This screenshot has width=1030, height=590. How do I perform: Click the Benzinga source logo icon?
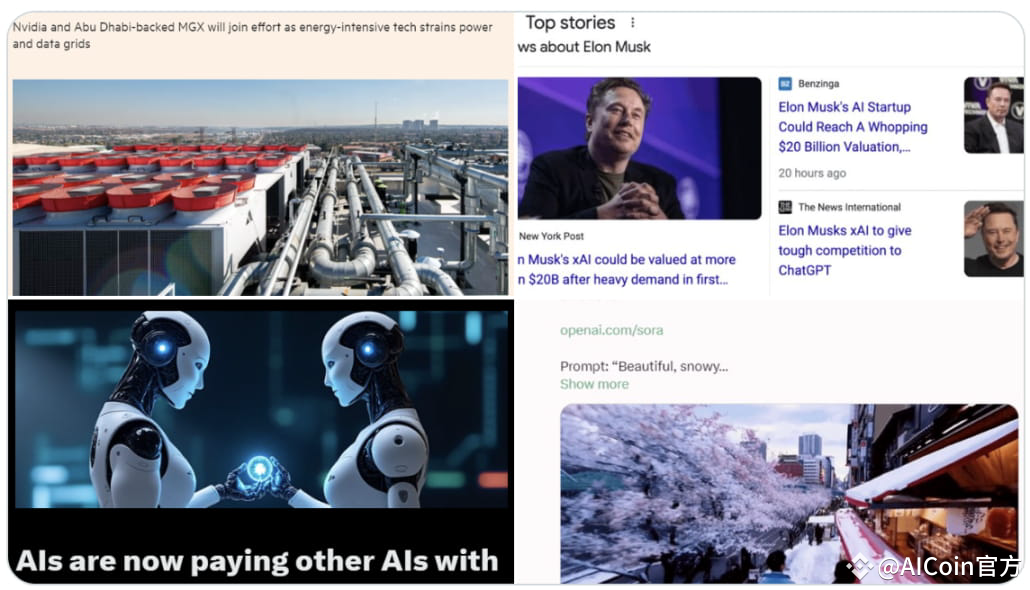click(785, 83)
